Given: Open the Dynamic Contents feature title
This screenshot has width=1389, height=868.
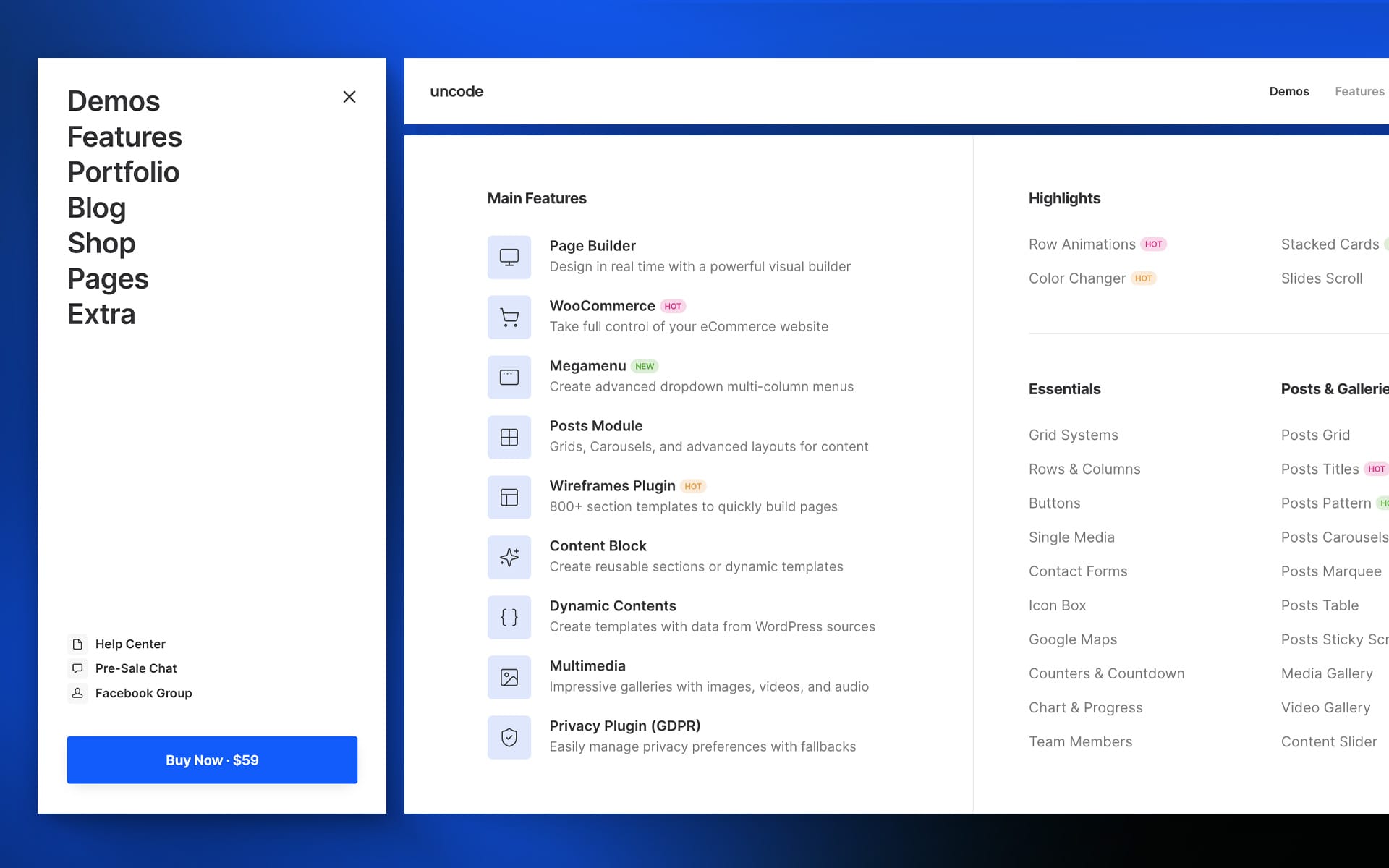Looking at the screenshot, I should click(x=613, y=606).
